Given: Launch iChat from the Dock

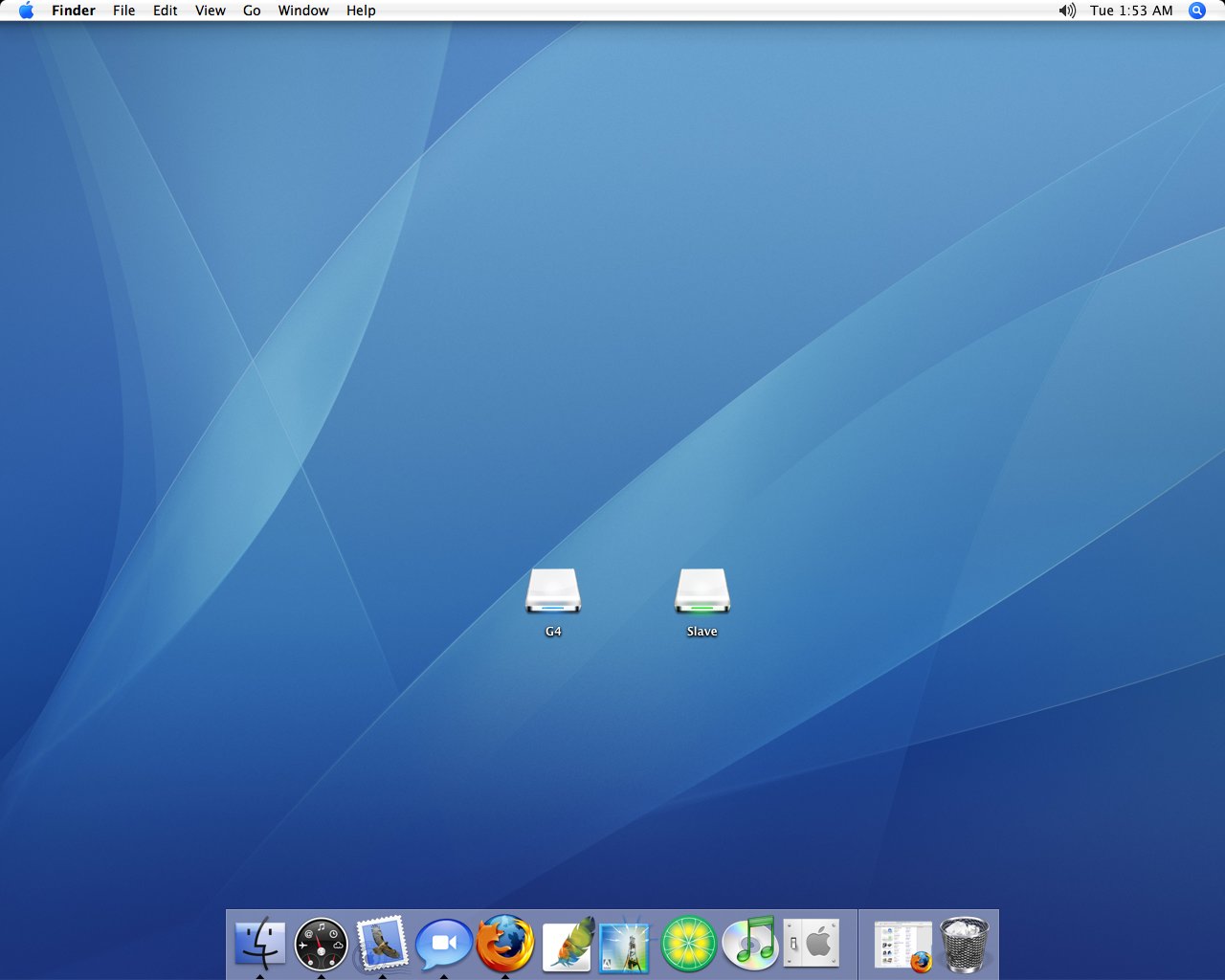Looking at the screenshot, I should pos(443,944).
